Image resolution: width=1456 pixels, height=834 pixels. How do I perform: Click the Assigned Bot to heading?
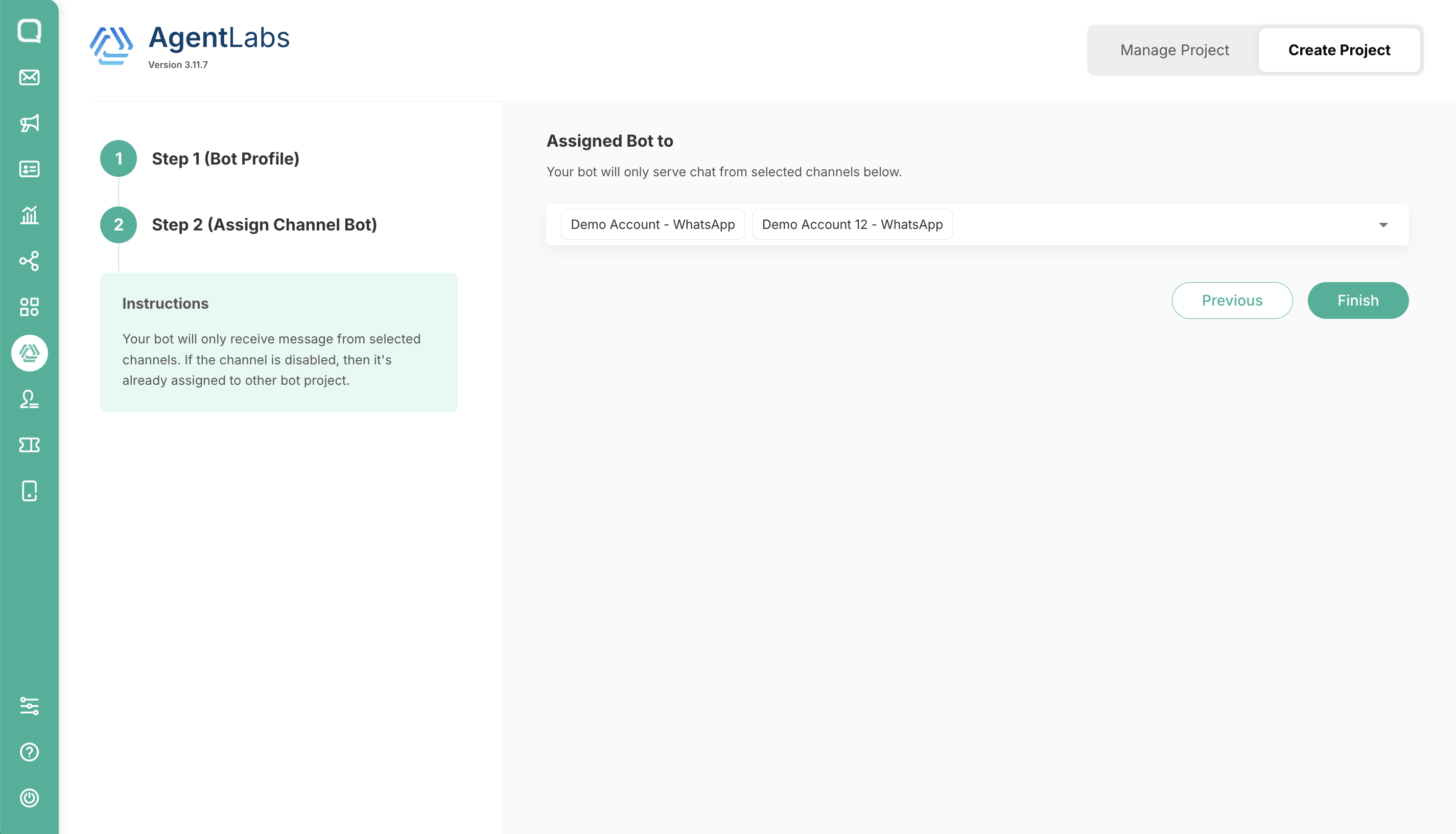(x=610, y=141)
